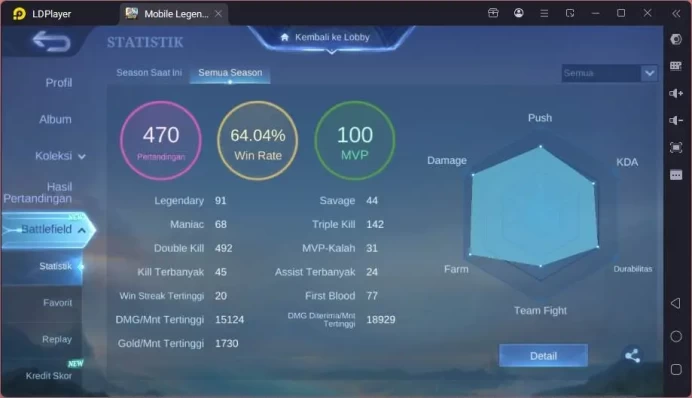Open Kredit Skor menu item
Image resolution: width=692 pixels, height=398 pixels.
(49, 376)
